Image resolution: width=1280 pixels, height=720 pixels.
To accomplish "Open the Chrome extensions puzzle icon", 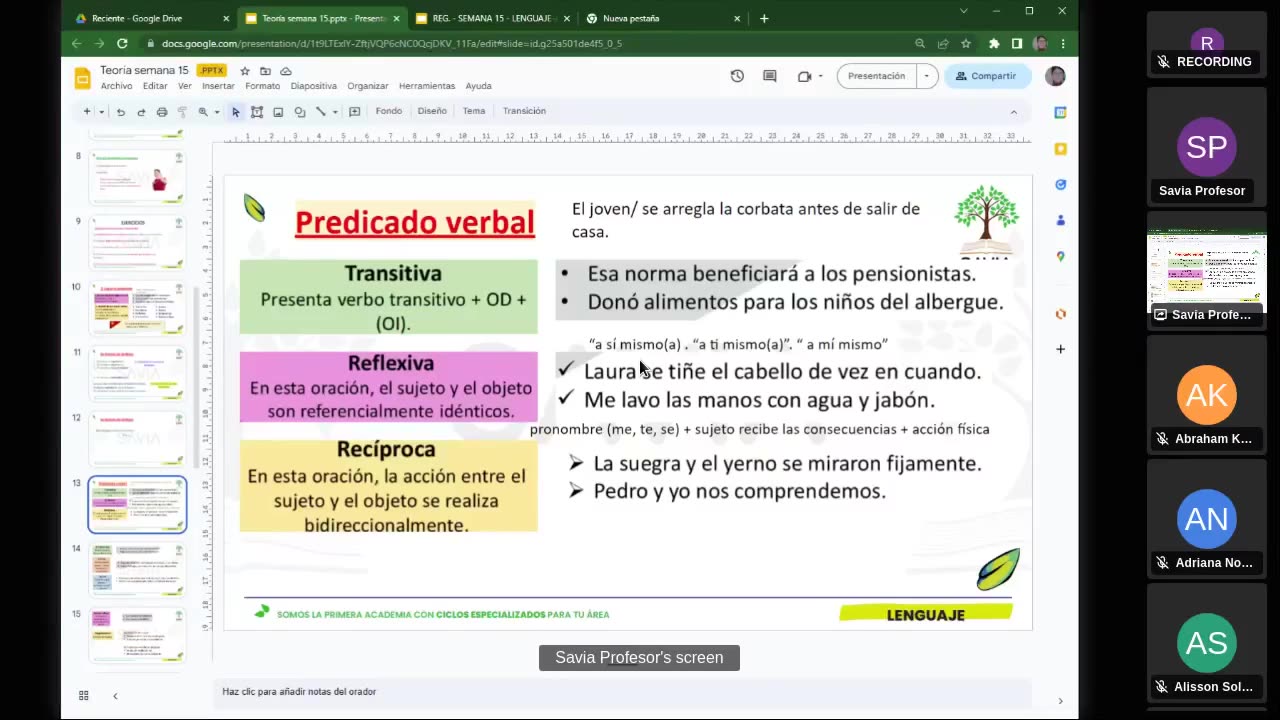I will pos(993,44).
